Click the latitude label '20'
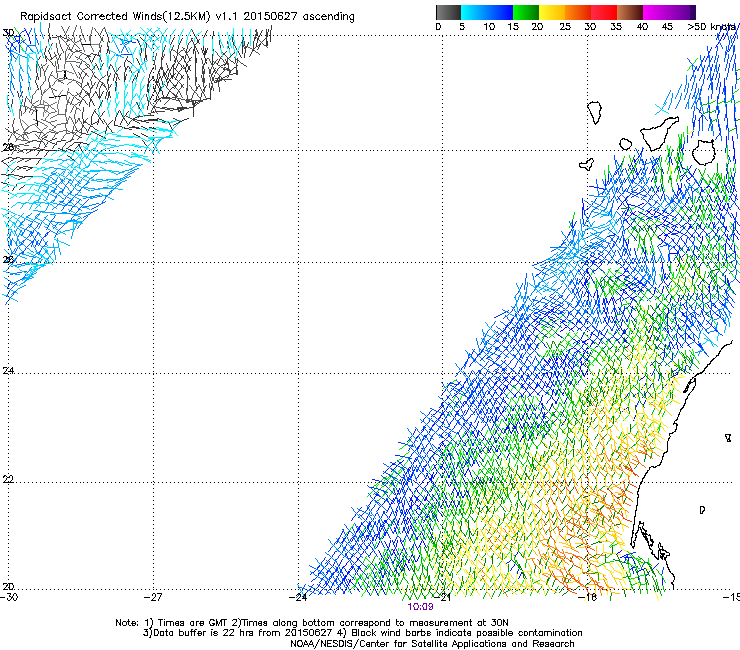The image size is (740, 650). [8, 587]
